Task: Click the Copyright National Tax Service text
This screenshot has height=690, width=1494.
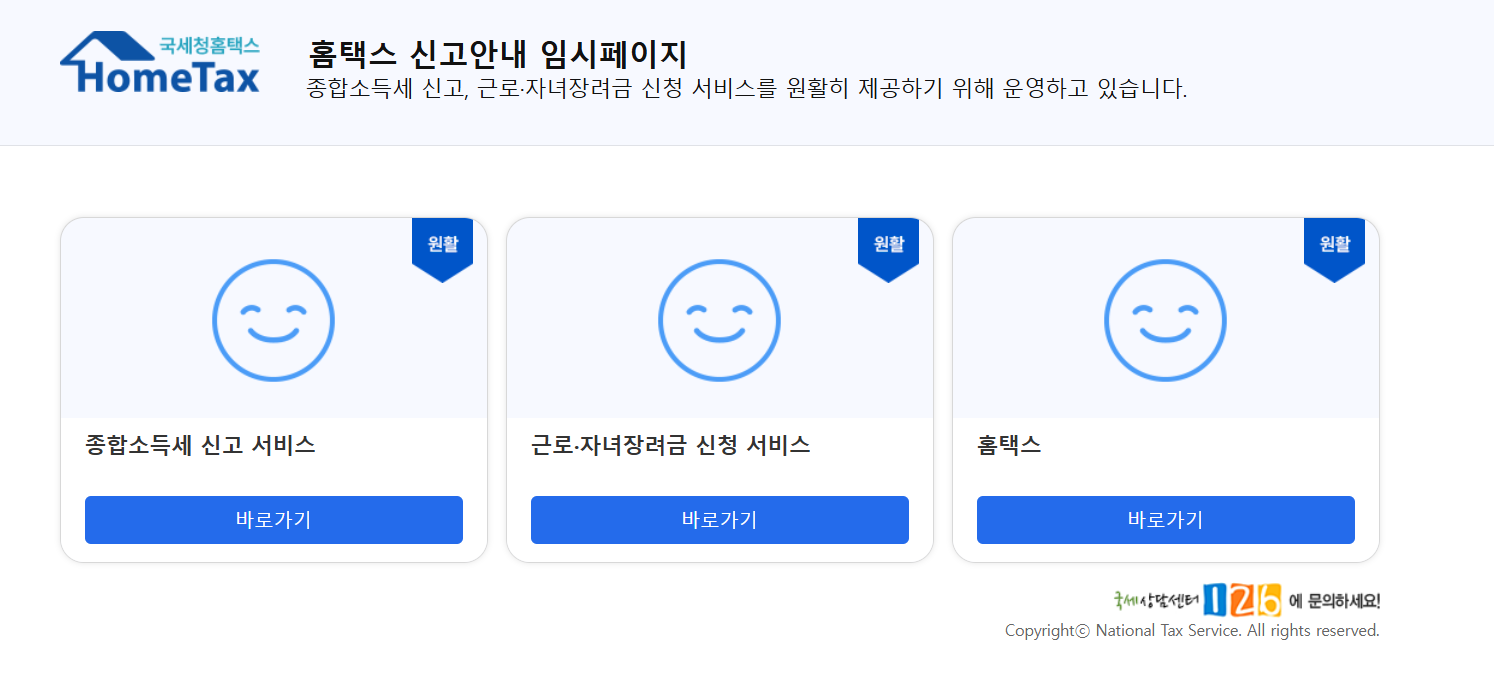Action: pyautogui.click(x=1192, y=631)
